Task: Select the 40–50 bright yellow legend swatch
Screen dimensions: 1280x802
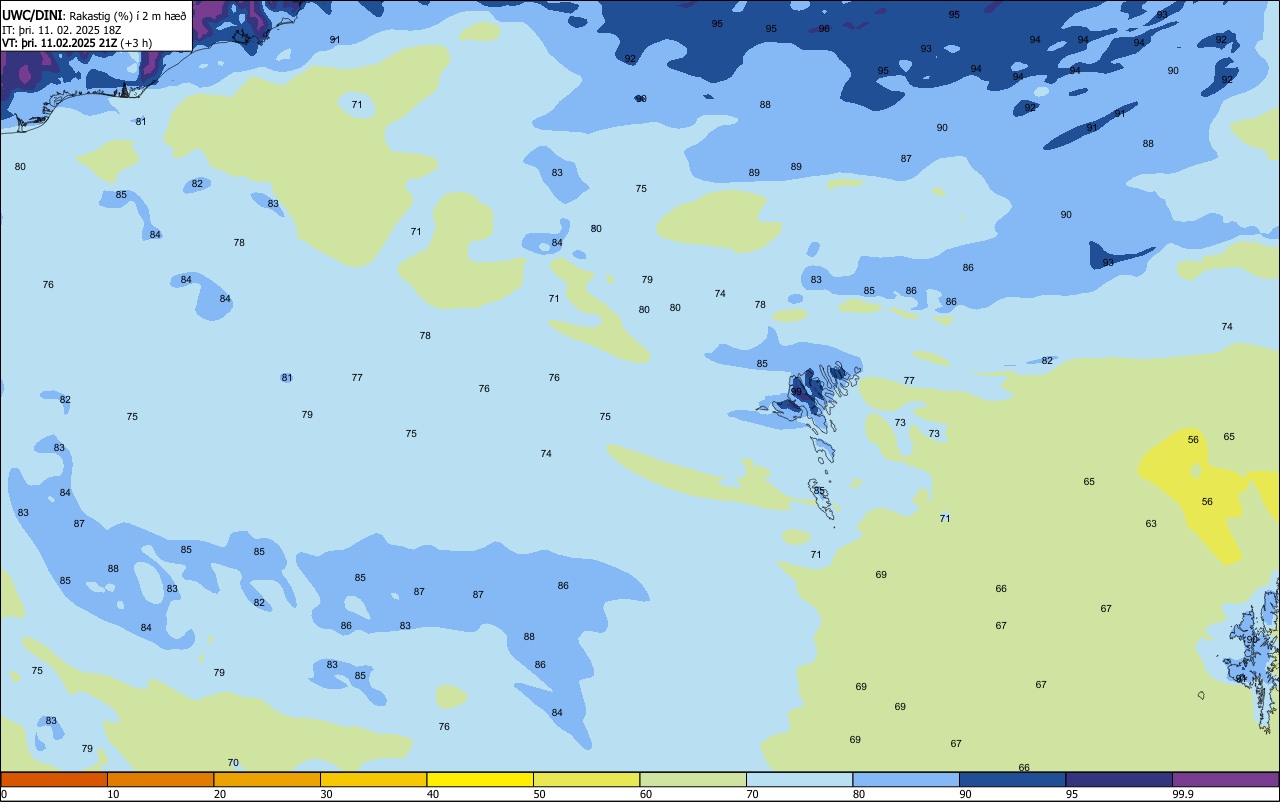Action: coord(480,779)
